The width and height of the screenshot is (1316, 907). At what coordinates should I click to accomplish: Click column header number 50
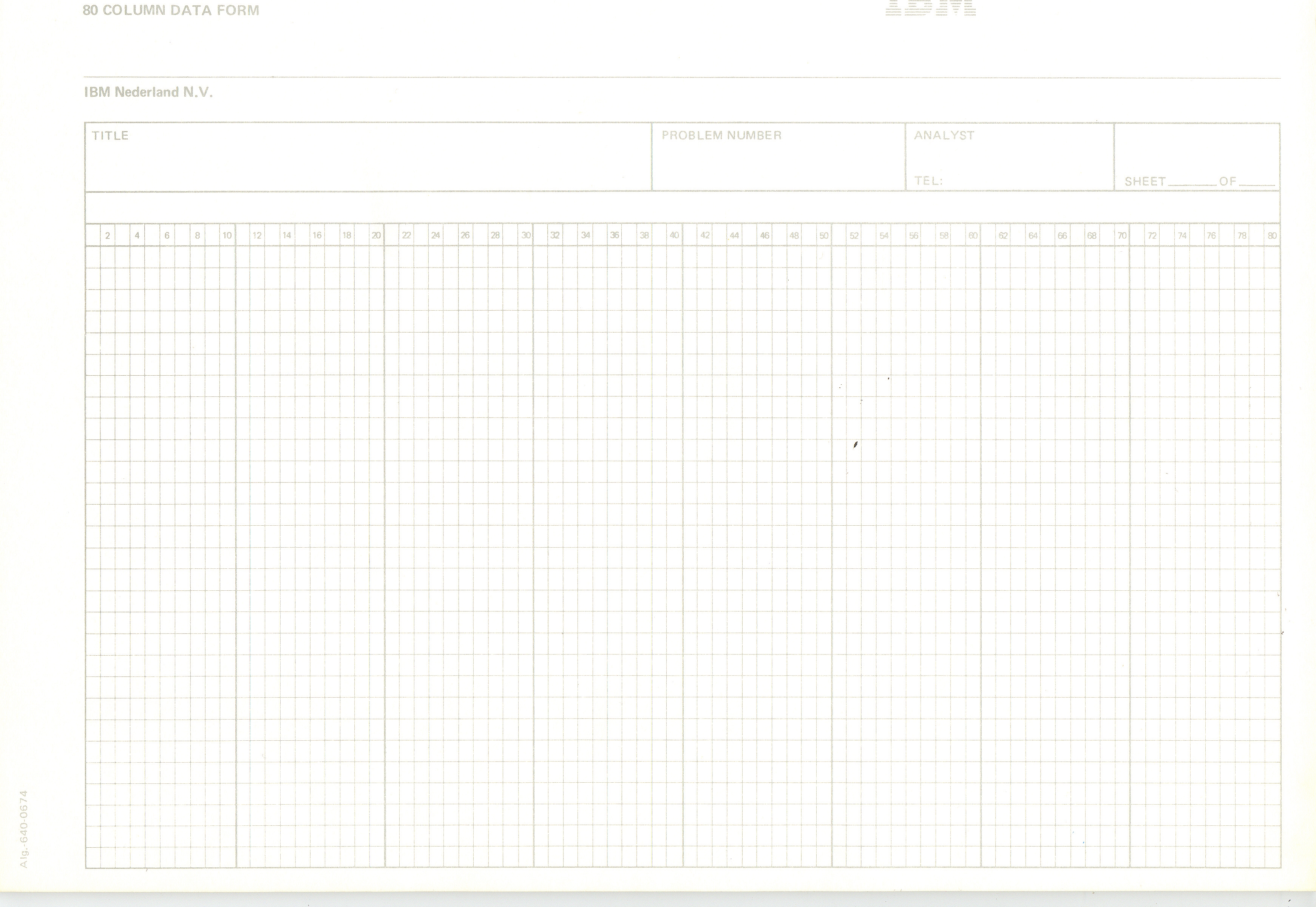(x=823, y=236)
